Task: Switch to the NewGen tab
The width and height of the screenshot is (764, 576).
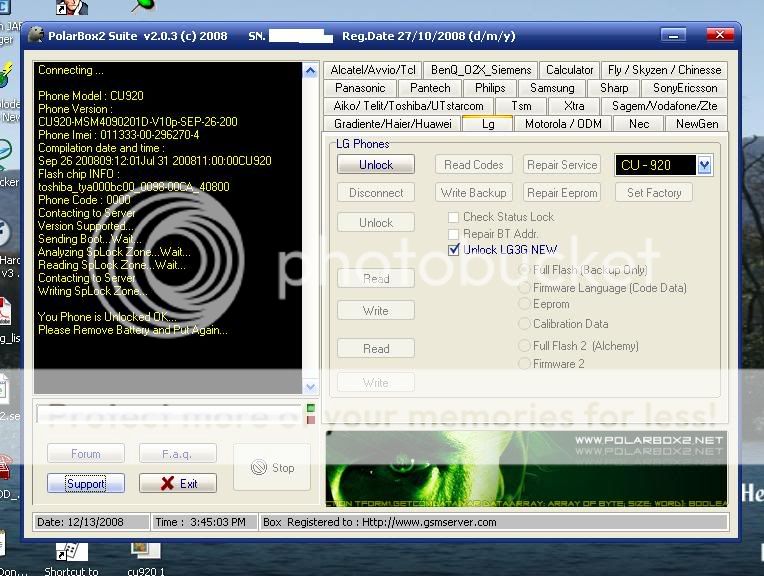Action: click(x=697, y=124)
